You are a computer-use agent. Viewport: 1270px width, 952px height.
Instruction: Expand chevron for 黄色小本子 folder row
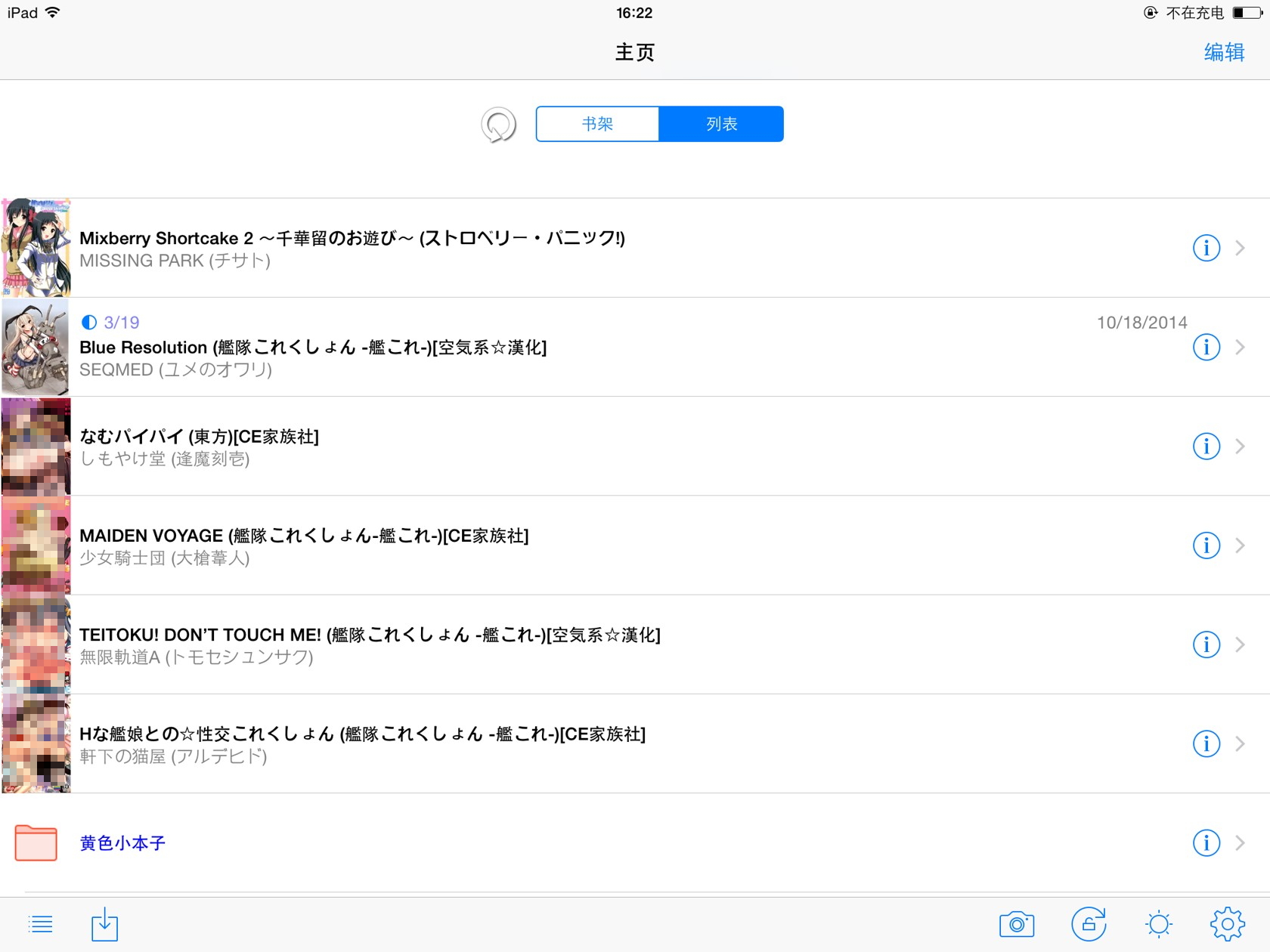tap(1240, 842)
